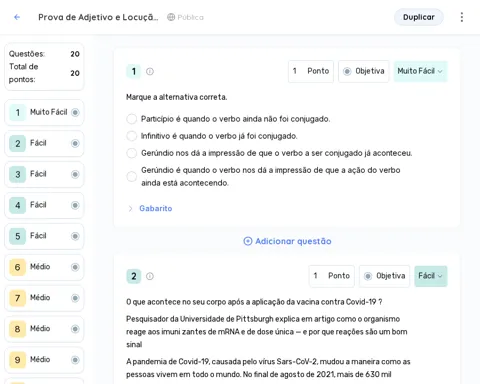
Task: Jump to question 6 Médio in sidebar
Action: click(44, 267)
